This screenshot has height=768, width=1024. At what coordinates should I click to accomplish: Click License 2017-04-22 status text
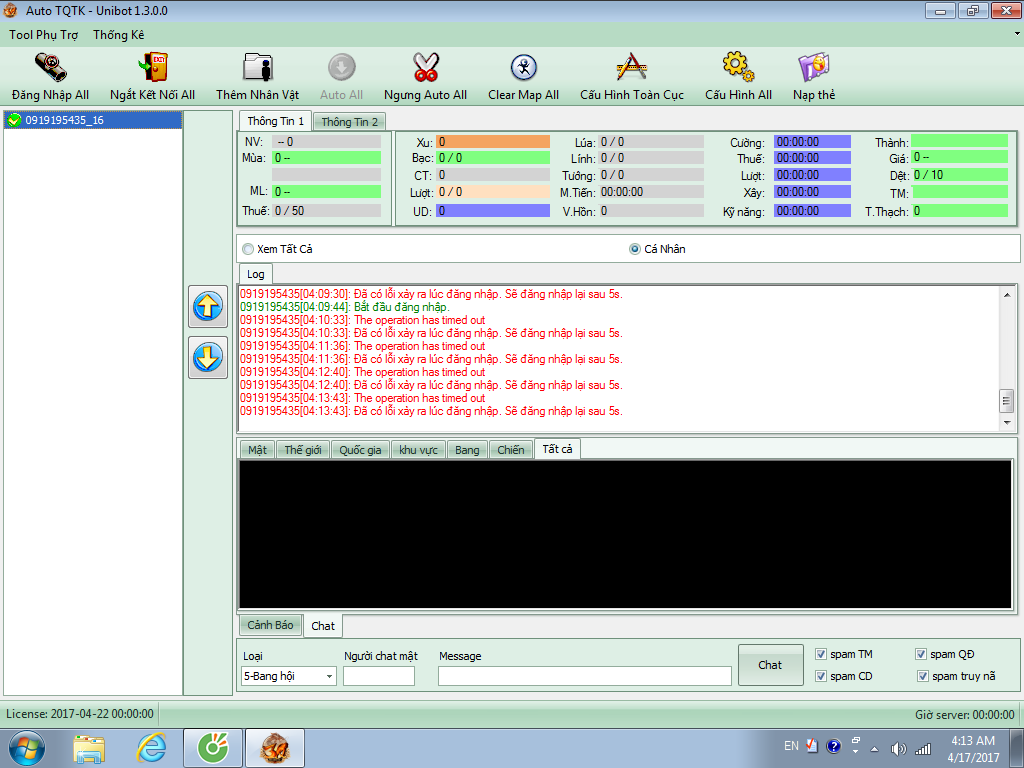pos(80,714)
